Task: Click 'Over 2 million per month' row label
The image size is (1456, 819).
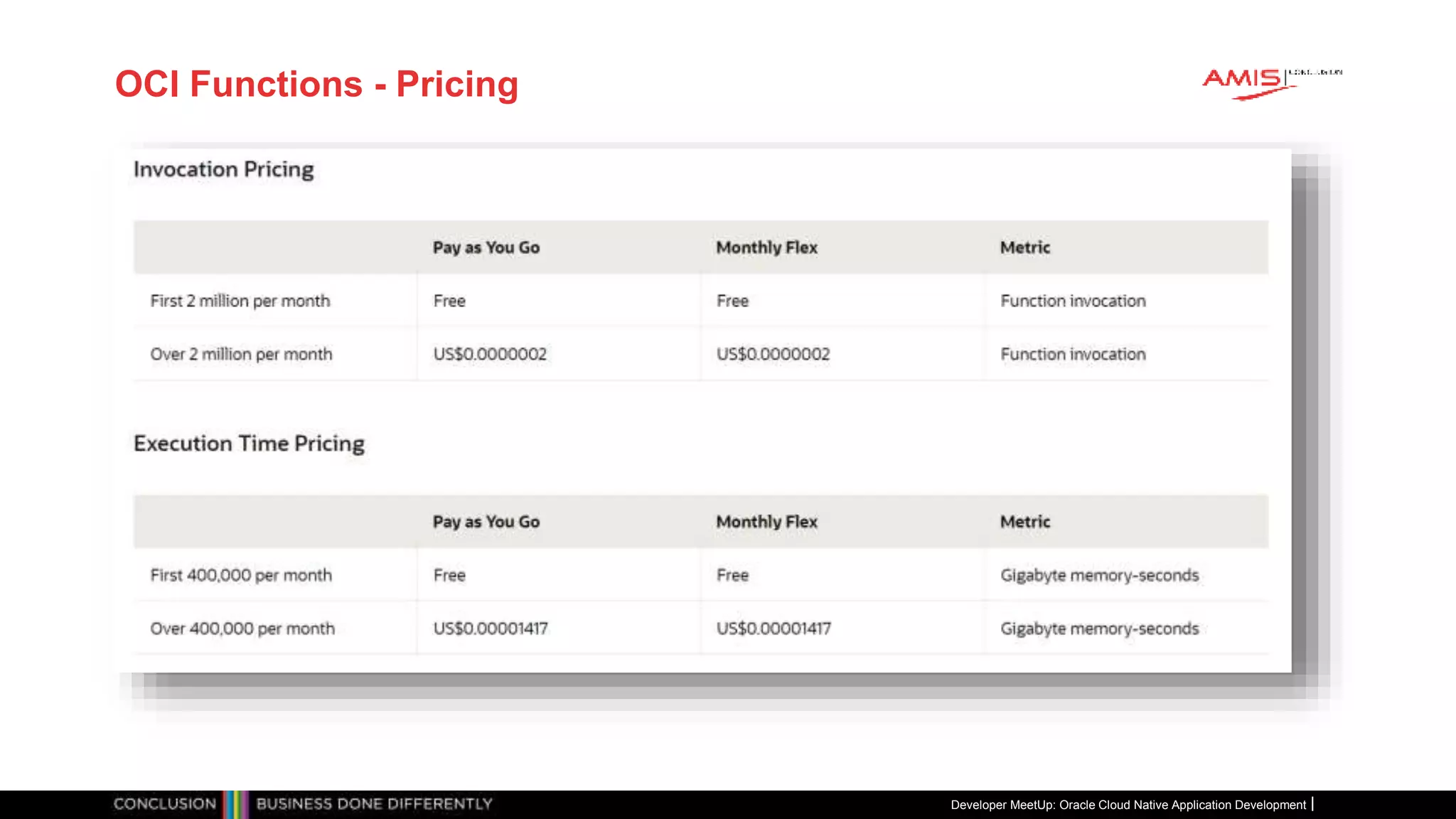Action: tap(241, 354)
